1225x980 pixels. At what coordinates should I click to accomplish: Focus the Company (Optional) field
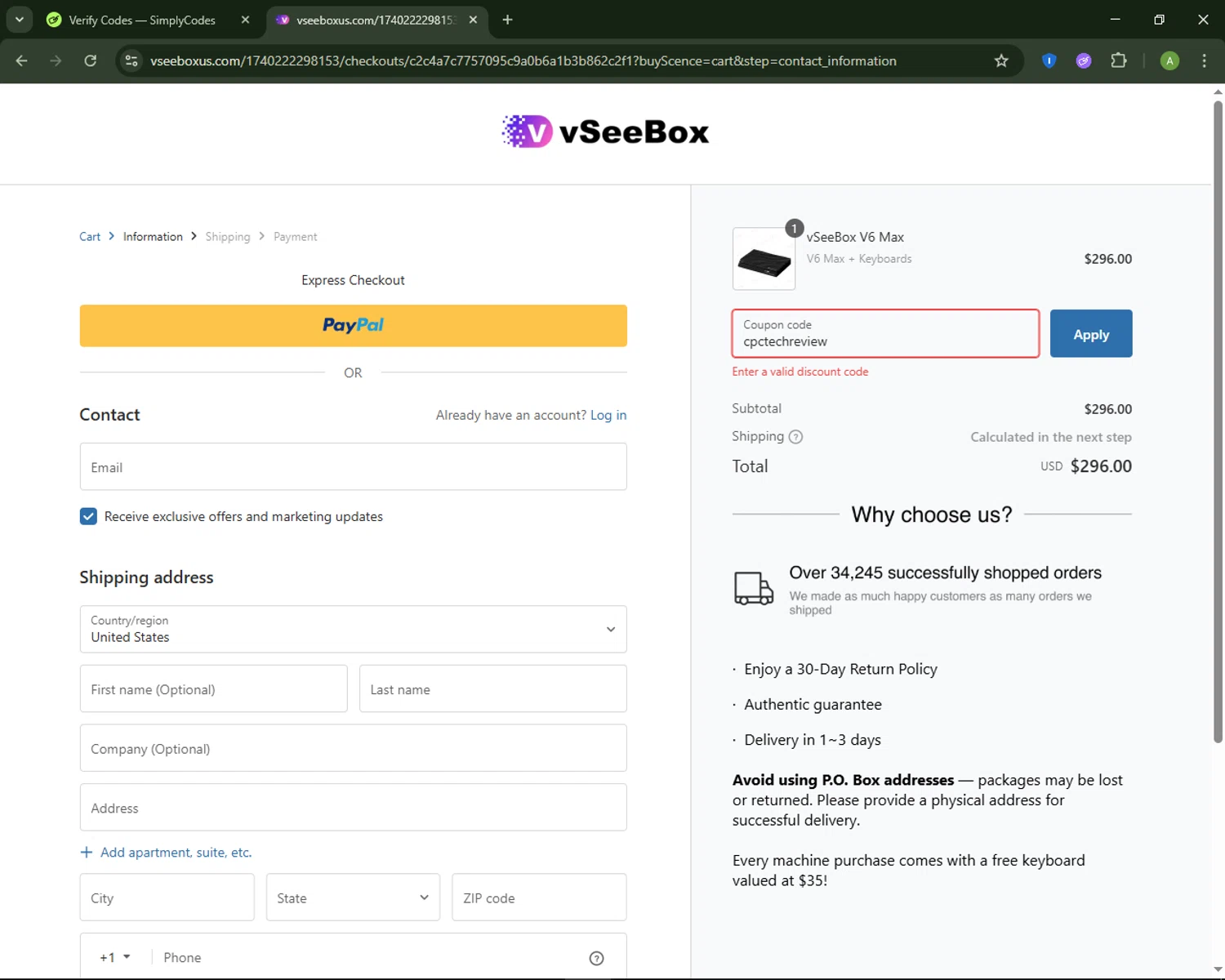point(353,748)
